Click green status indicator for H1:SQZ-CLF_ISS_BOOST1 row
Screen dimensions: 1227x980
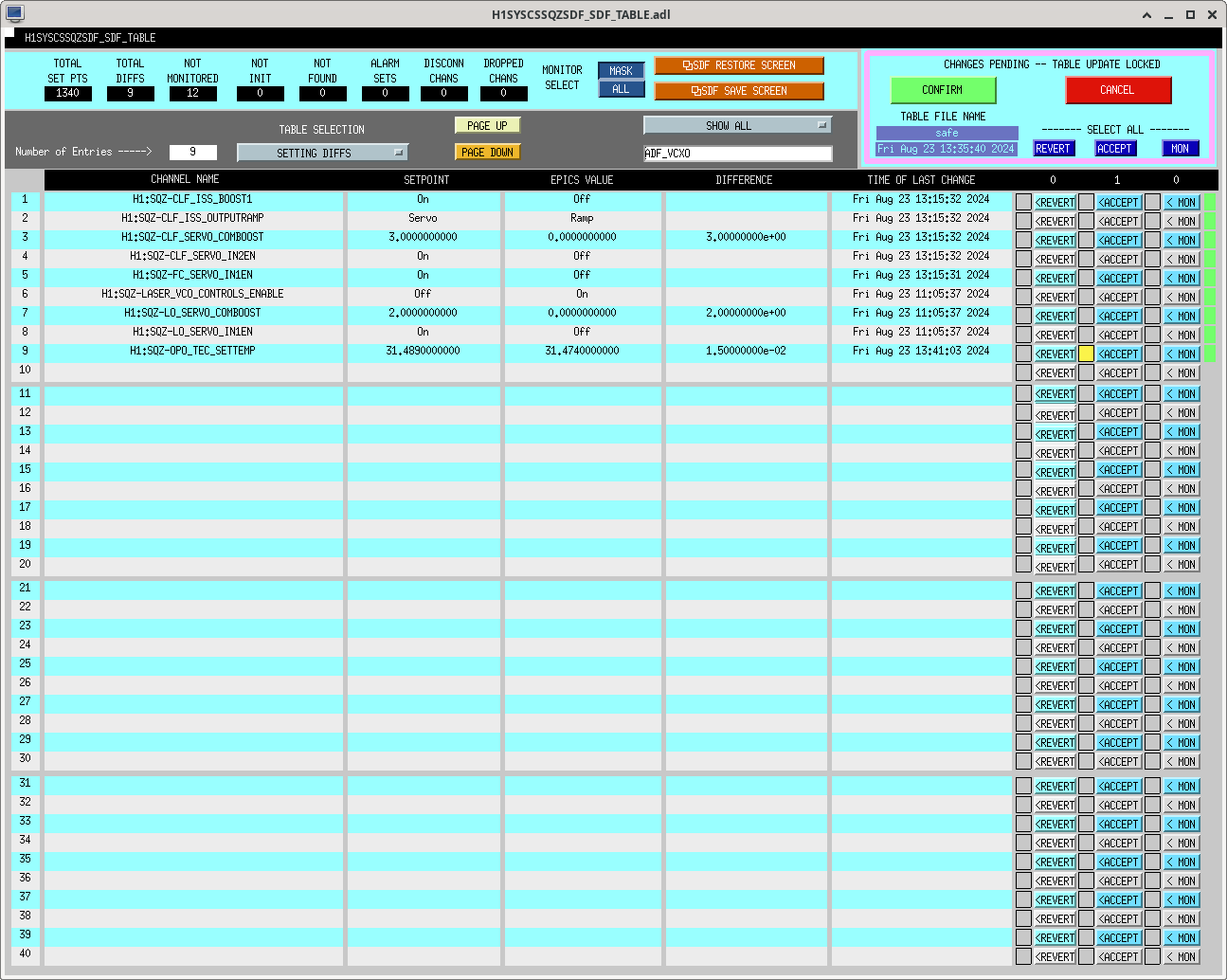tap(1210, 202)
